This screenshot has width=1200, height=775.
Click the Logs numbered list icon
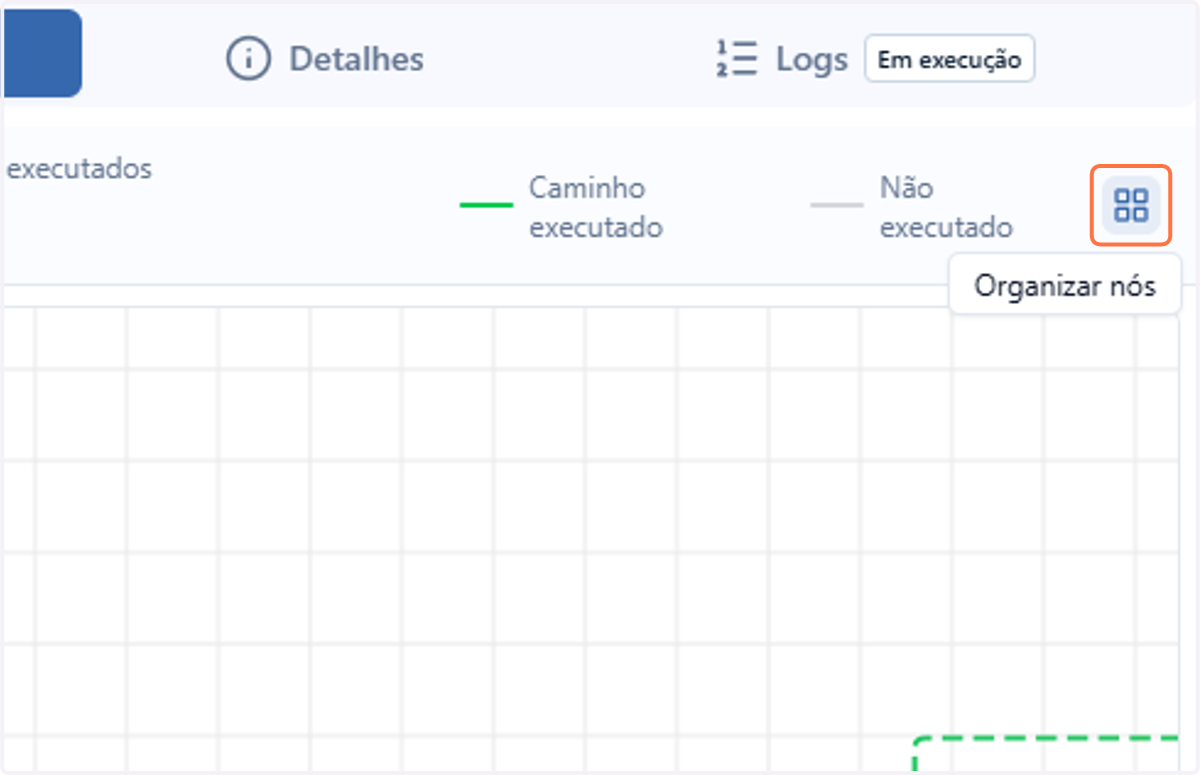click(736, 59)
